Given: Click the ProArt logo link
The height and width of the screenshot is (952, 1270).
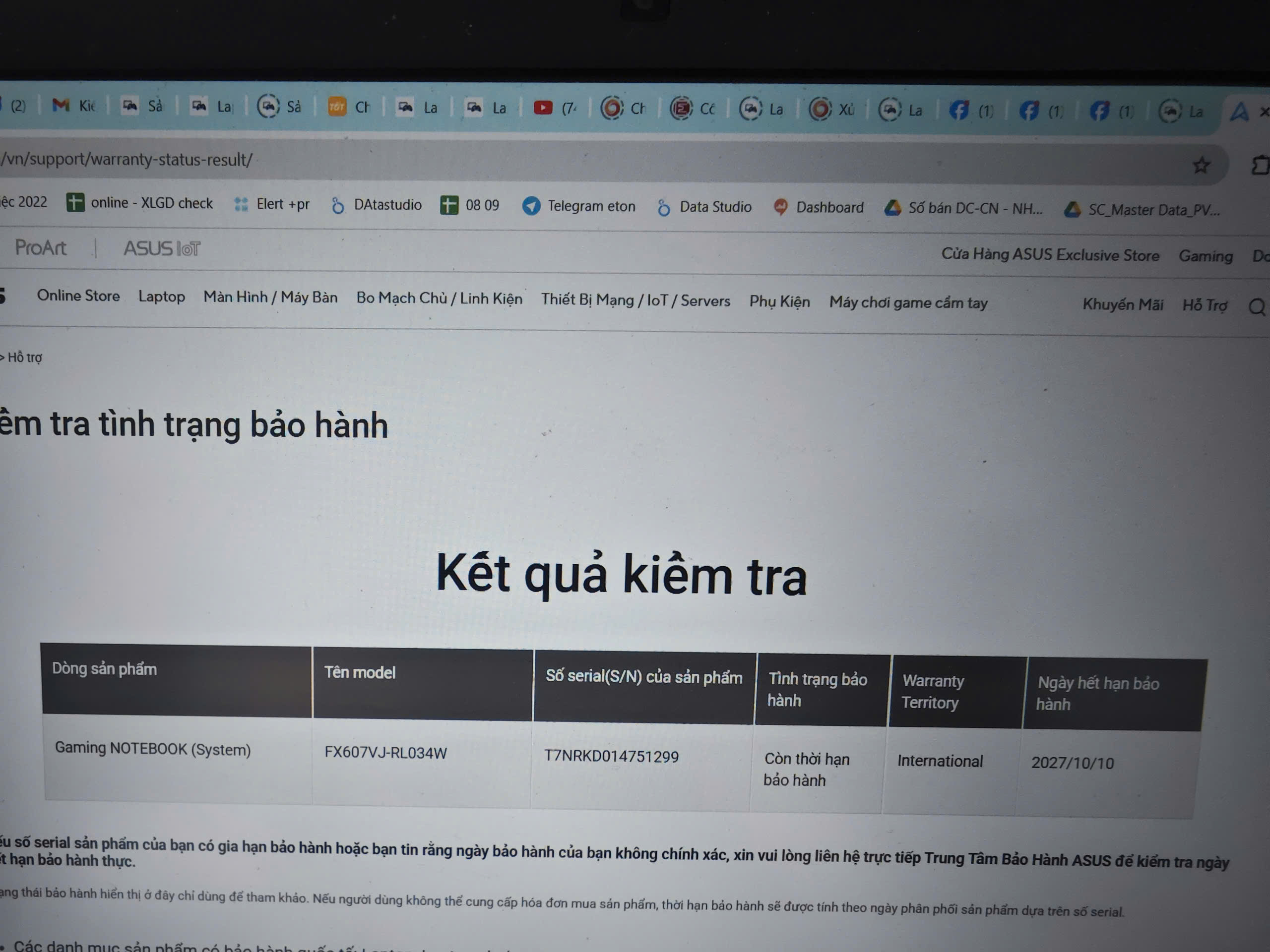Looking at the screenshot, I should tap(40, 247).
